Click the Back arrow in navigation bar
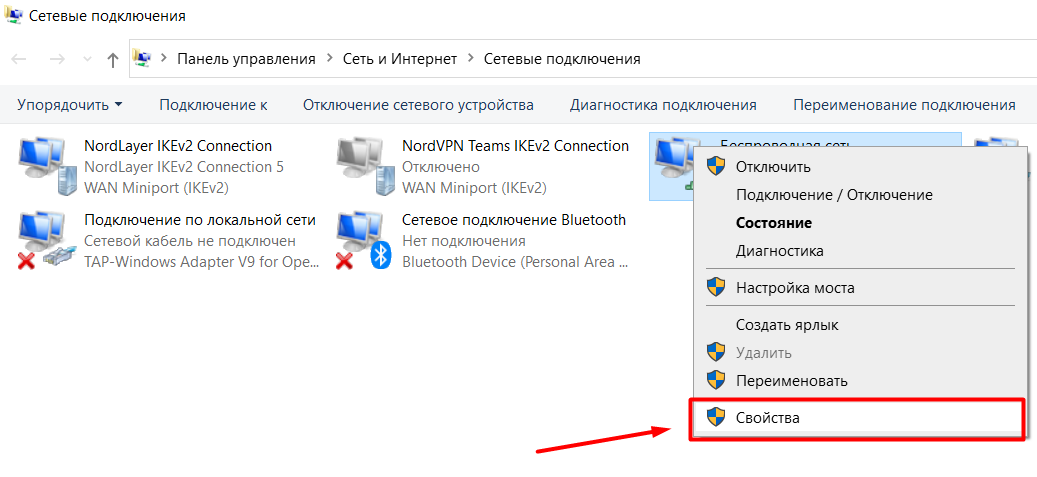This screenshot has width=1037, height=477. pos(19,60)
